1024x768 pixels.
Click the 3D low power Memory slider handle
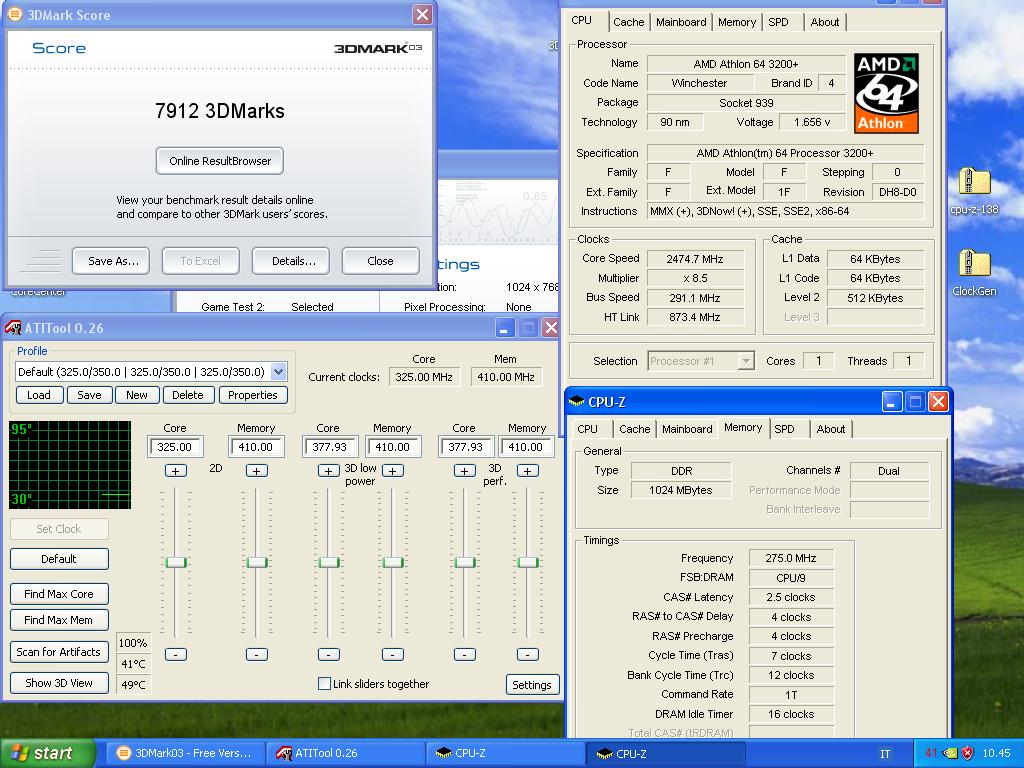(x=392, y=562)
